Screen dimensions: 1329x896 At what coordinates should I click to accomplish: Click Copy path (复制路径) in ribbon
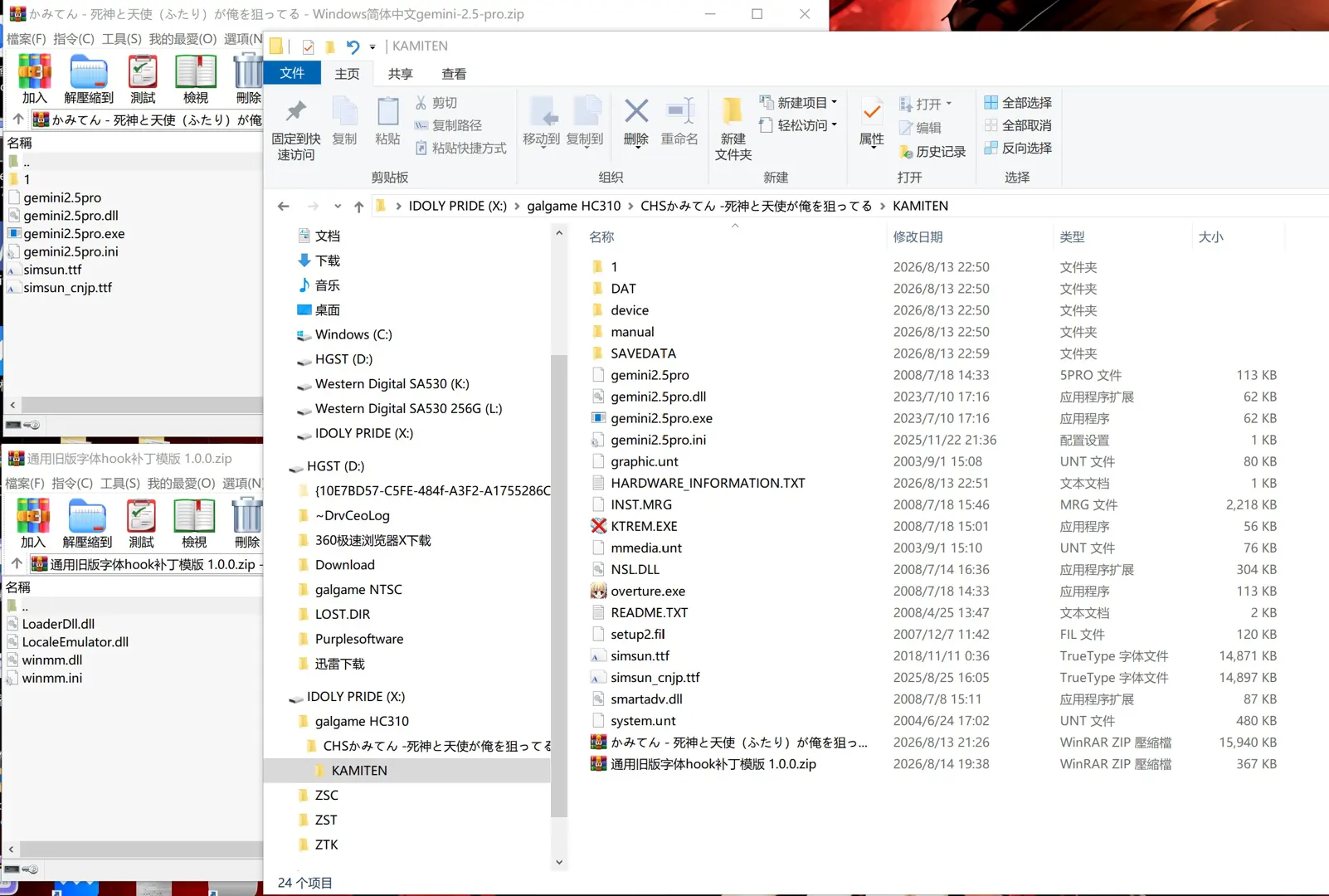tap(448, 125)
